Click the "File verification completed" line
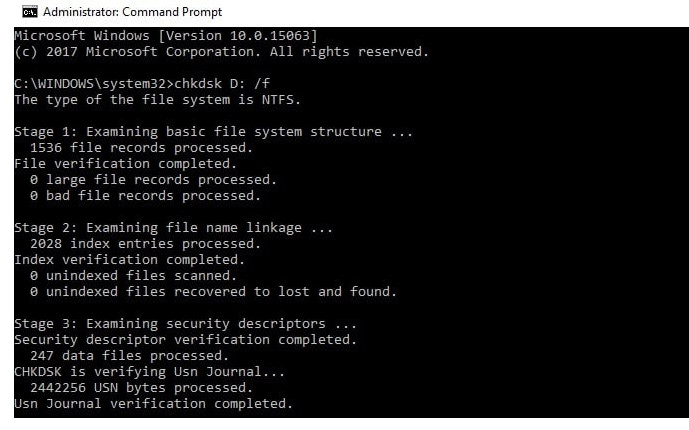 coord(125,163)
